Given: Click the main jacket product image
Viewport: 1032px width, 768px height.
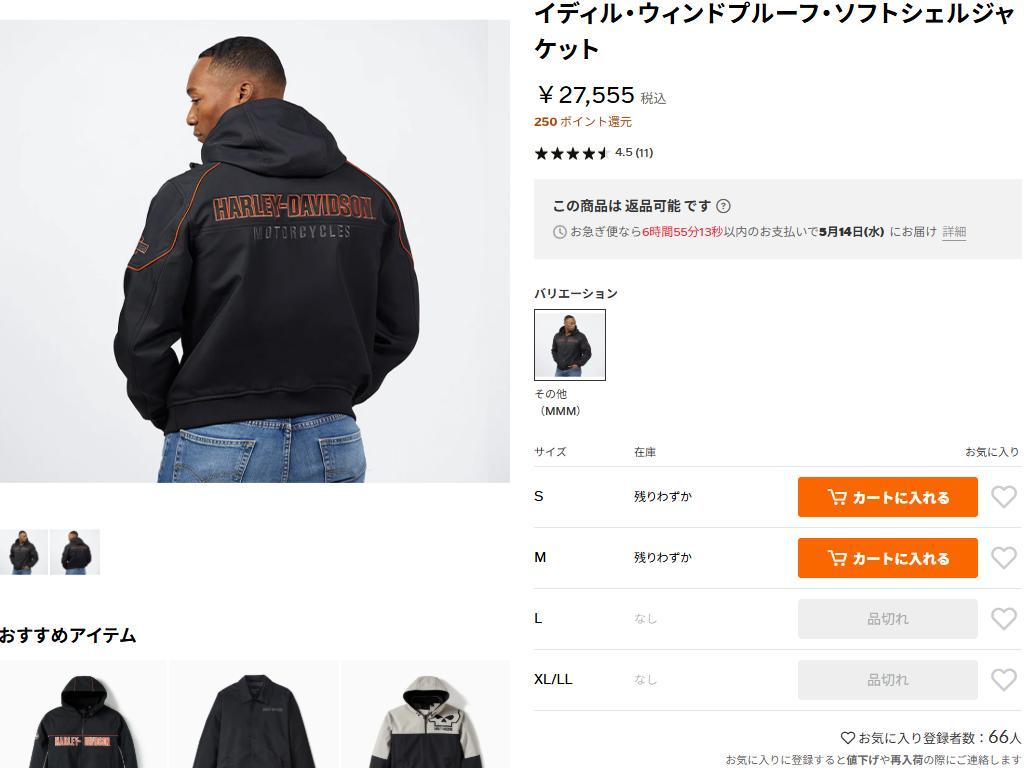Looking at the screenshot, I should 255,251.
